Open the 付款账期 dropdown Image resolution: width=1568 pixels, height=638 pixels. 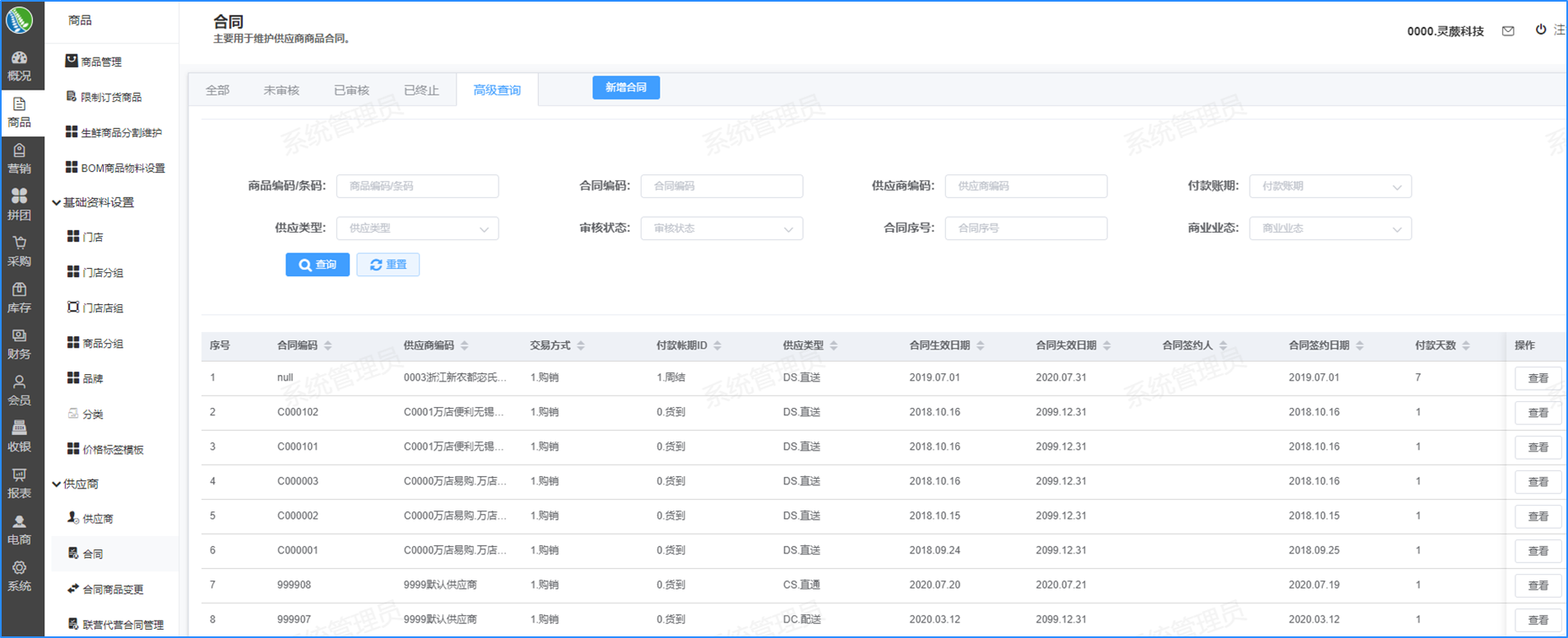pos(1329,187)
